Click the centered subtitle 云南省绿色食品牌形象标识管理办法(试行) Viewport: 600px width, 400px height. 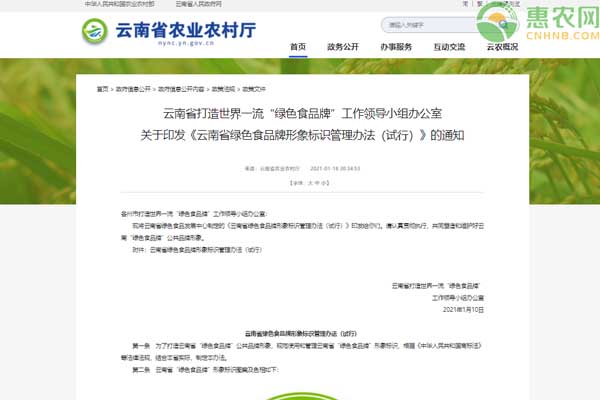[x=301, y=334]
